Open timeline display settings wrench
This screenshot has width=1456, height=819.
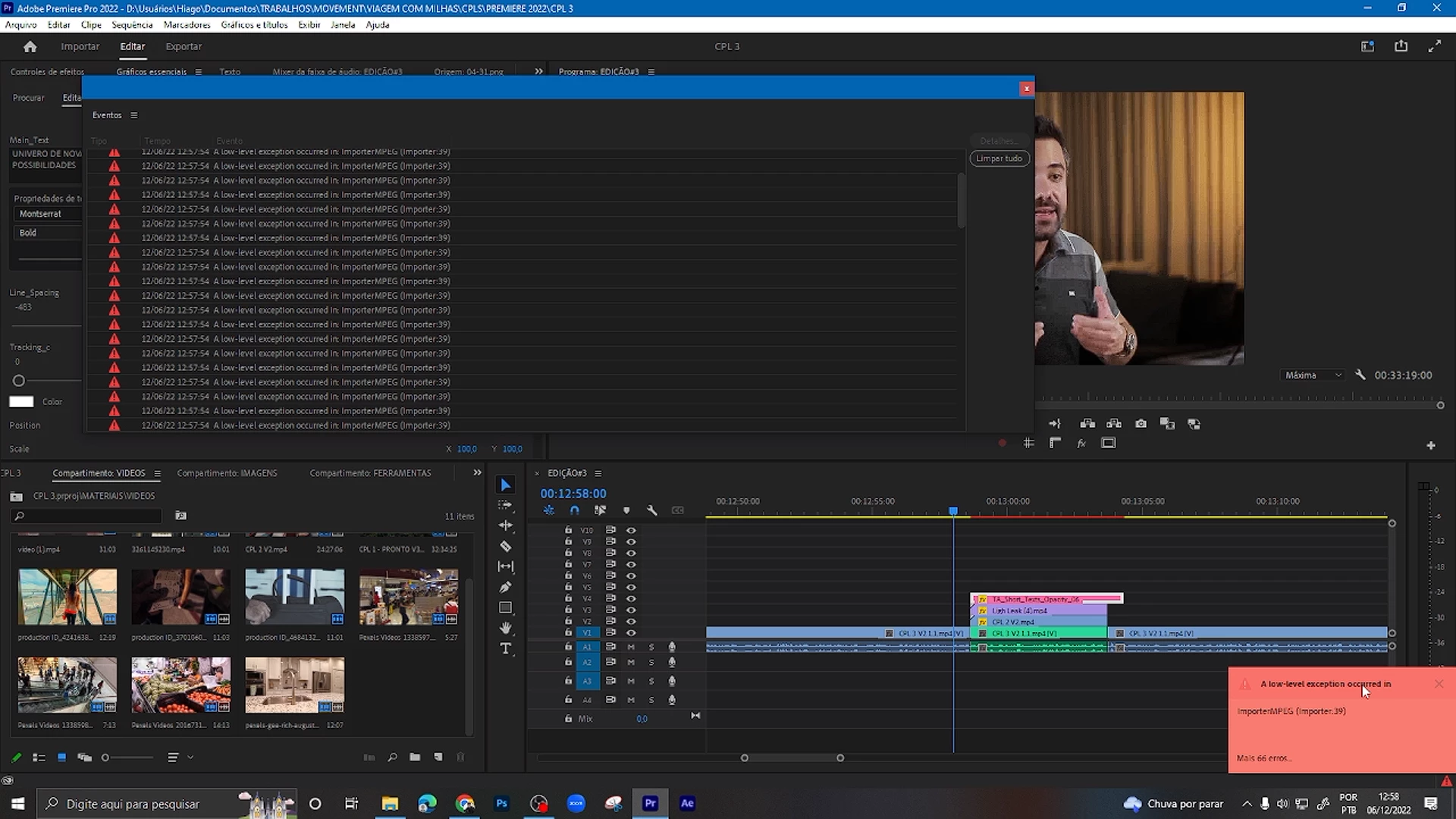[651, 510]
